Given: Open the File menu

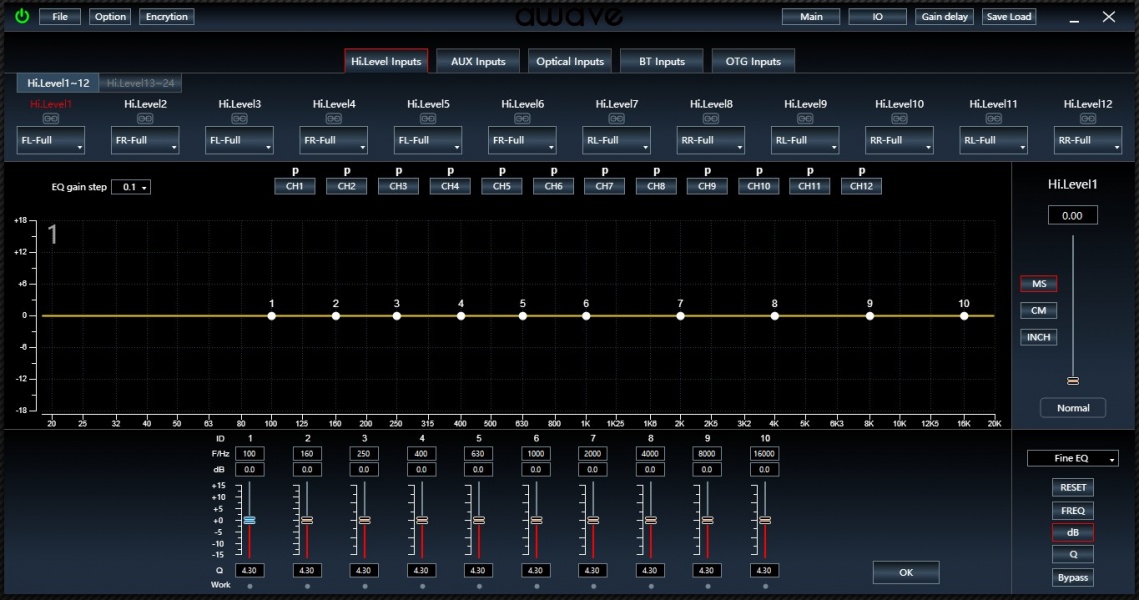Looking at the screenshot, I should [60, 17].
